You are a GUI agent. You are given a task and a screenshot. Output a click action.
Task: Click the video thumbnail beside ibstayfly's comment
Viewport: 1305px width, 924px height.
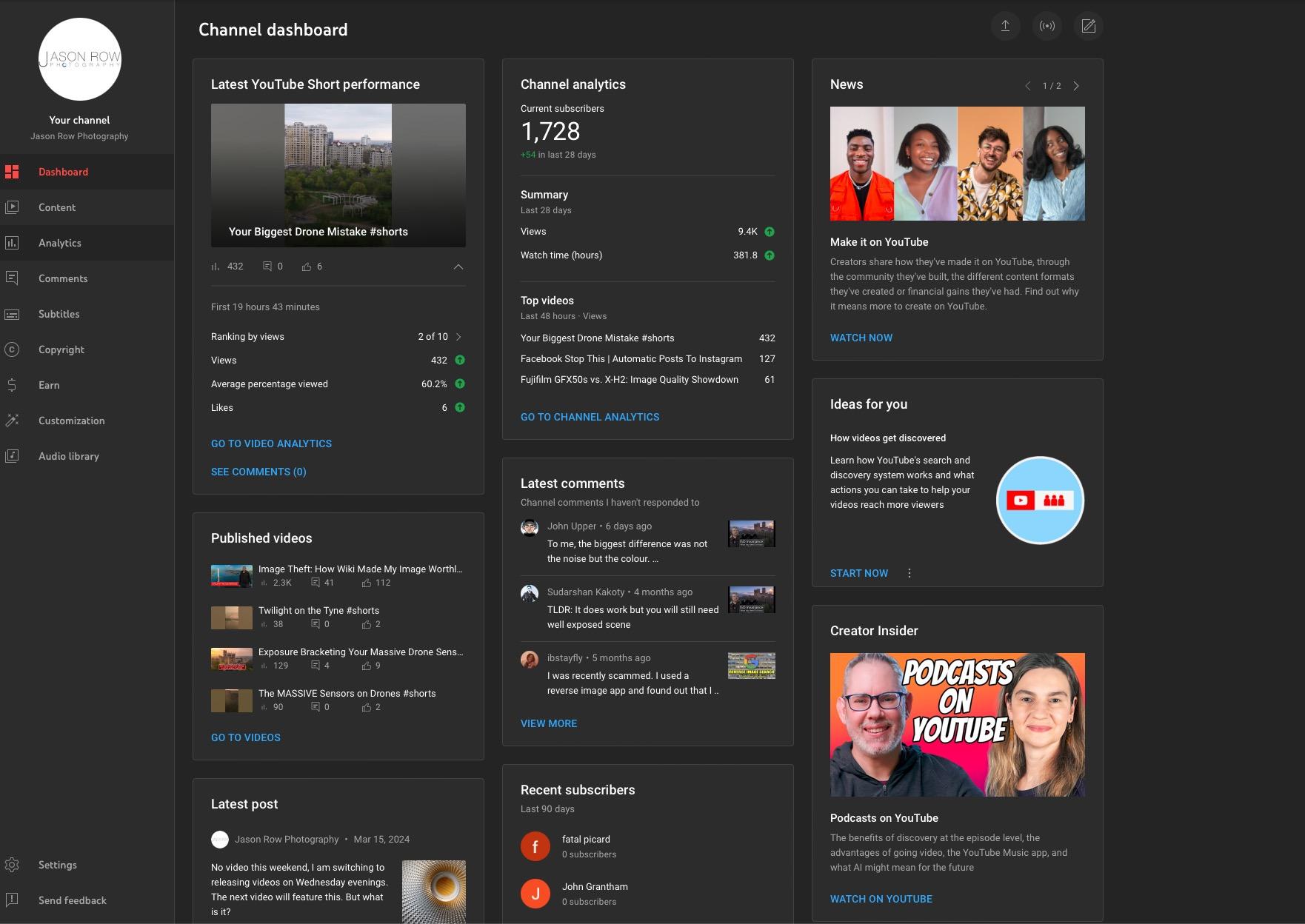coord(752,666)
